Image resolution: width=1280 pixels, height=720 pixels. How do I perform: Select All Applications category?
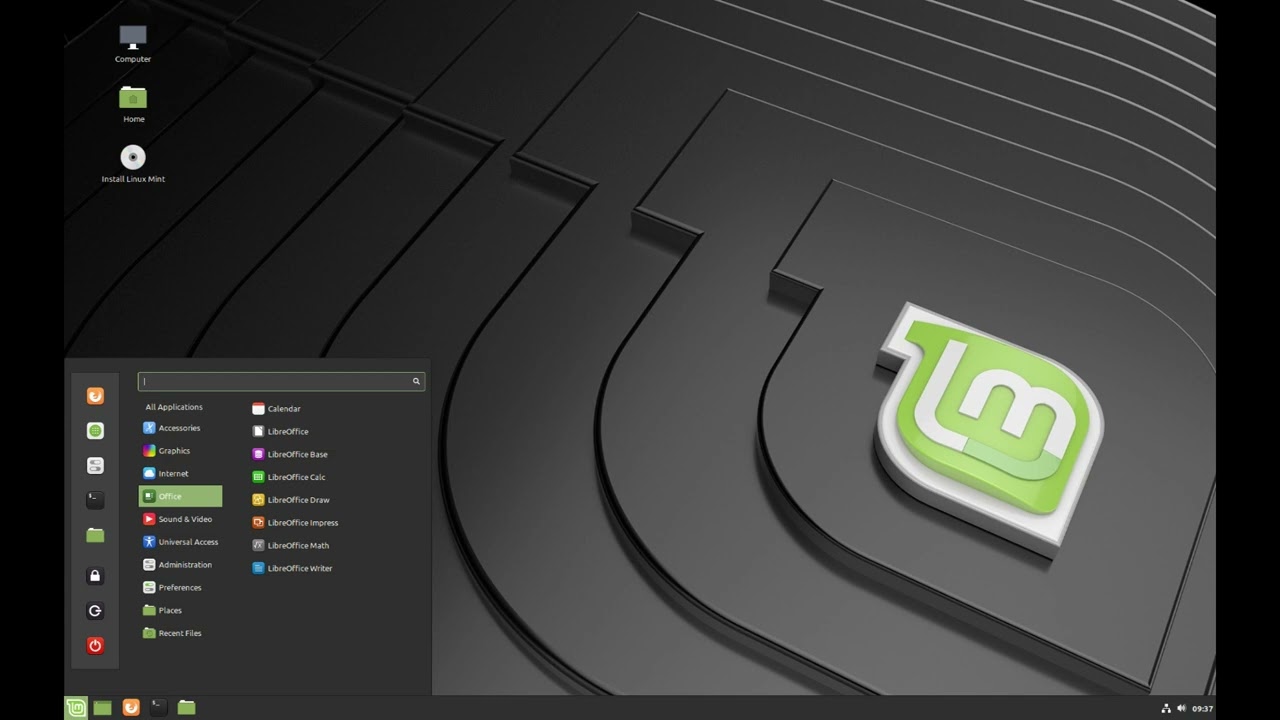coord(174,407)
